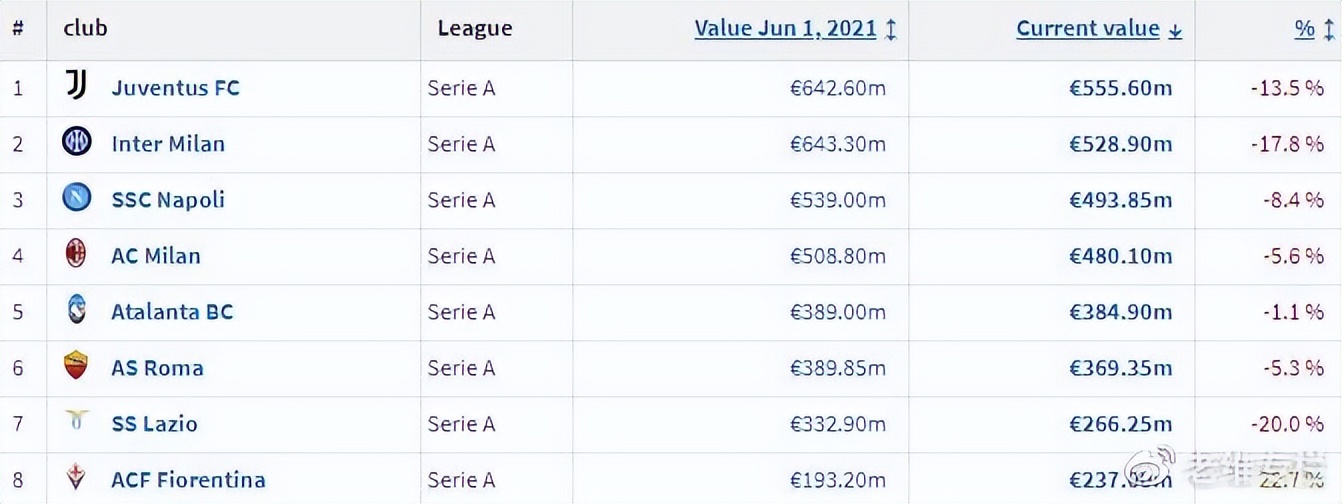The width and height of the screenshot is (1342, 504).
Task: Open the Juventus FC club link
Action: tap(175, 88)
